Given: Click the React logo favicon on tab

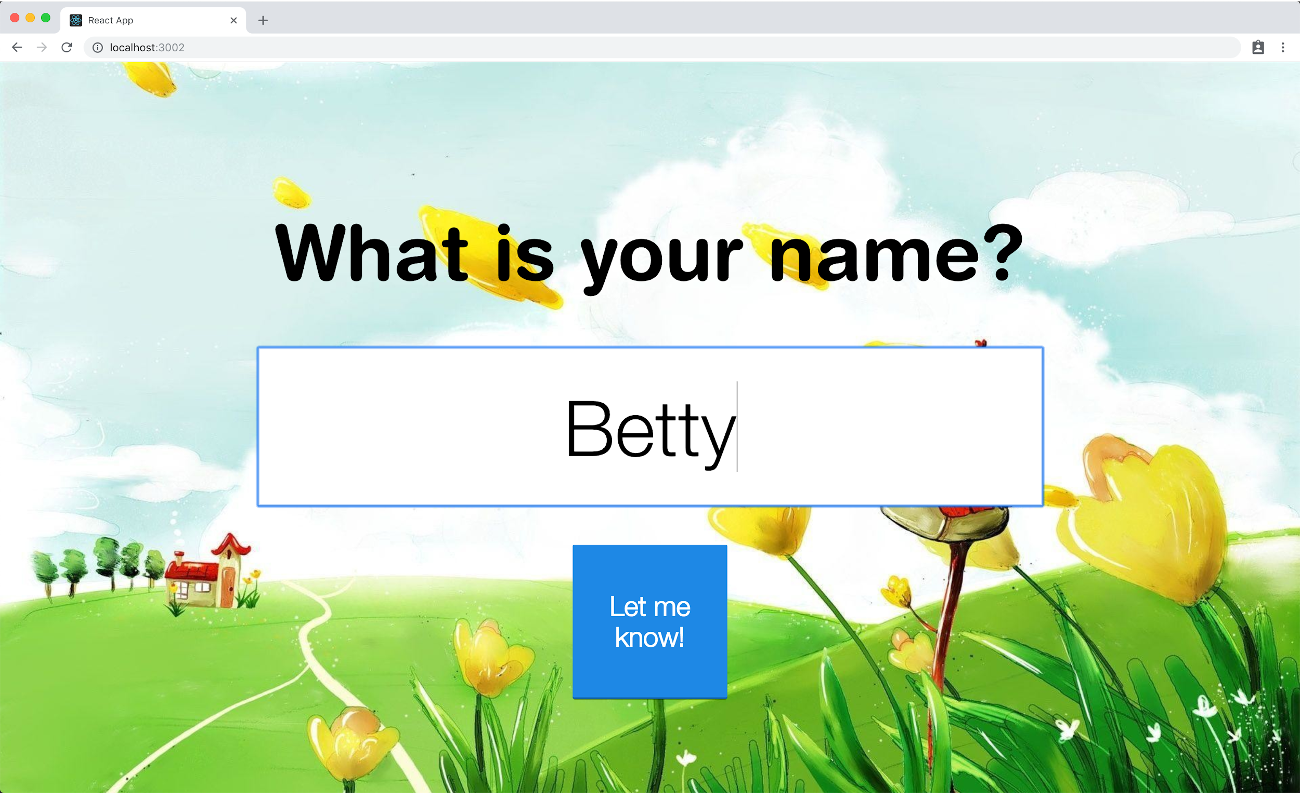Looking at the screenshot, I should point(76,20).
